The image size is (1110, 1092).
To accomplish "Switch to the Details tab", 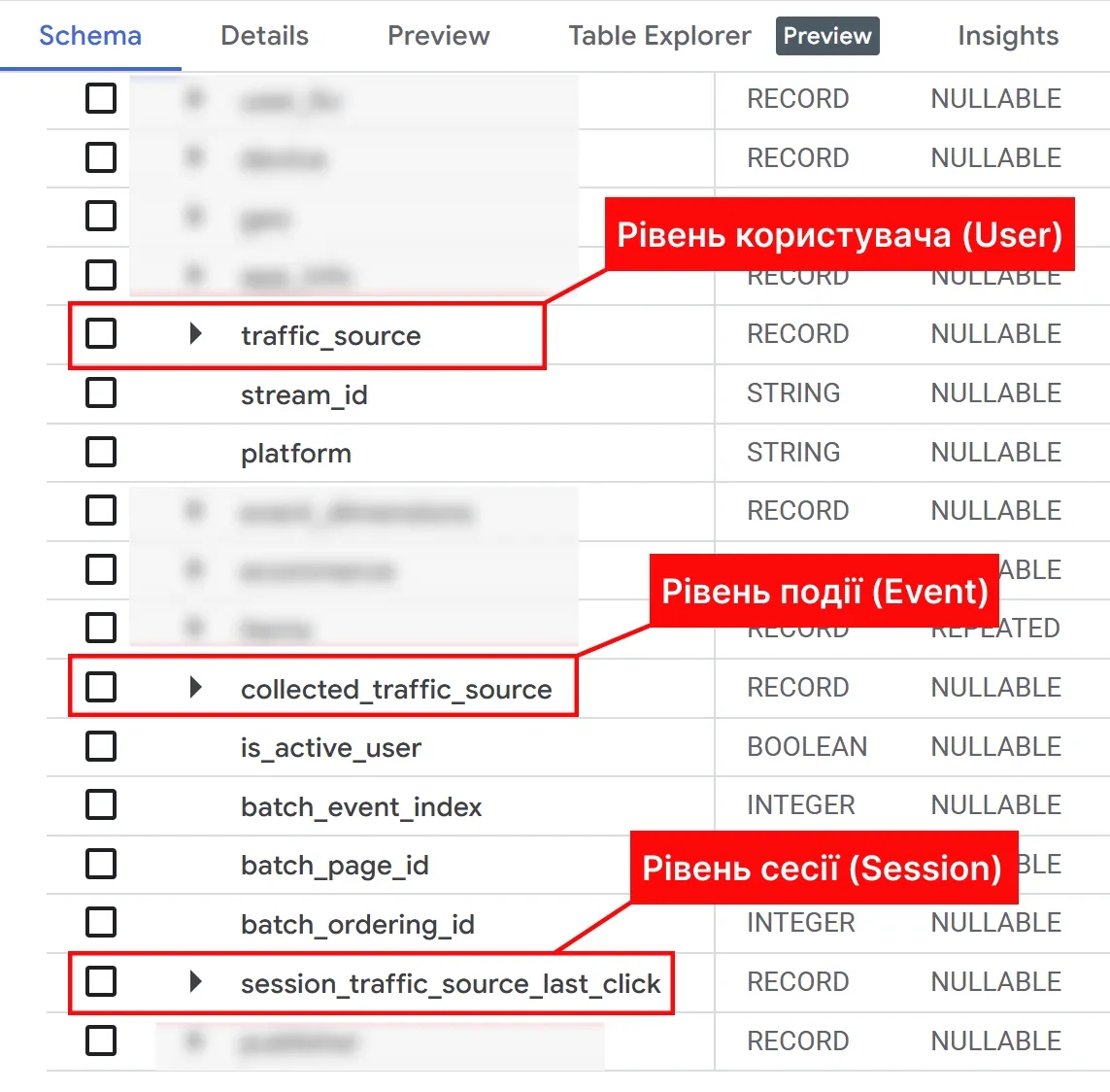I will (265, 35).
